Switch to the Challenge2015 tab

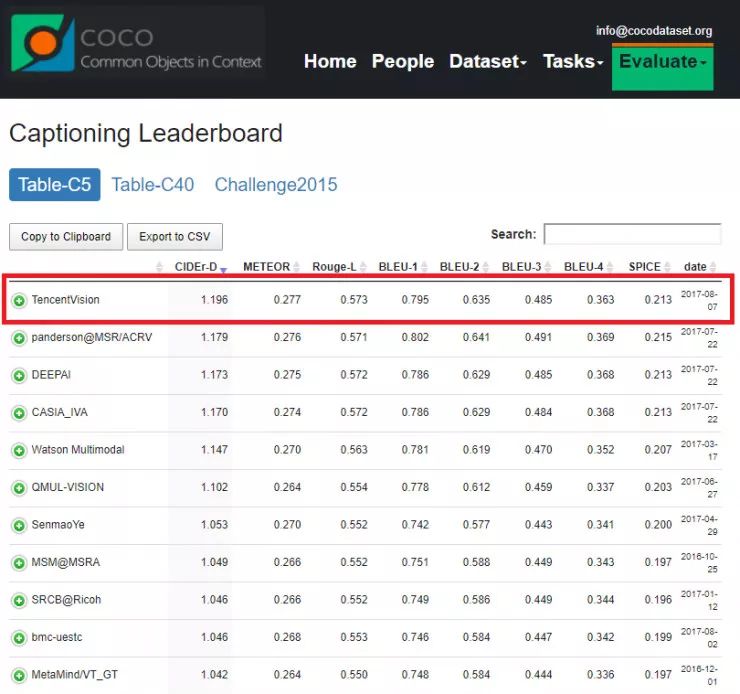point(276,184)
